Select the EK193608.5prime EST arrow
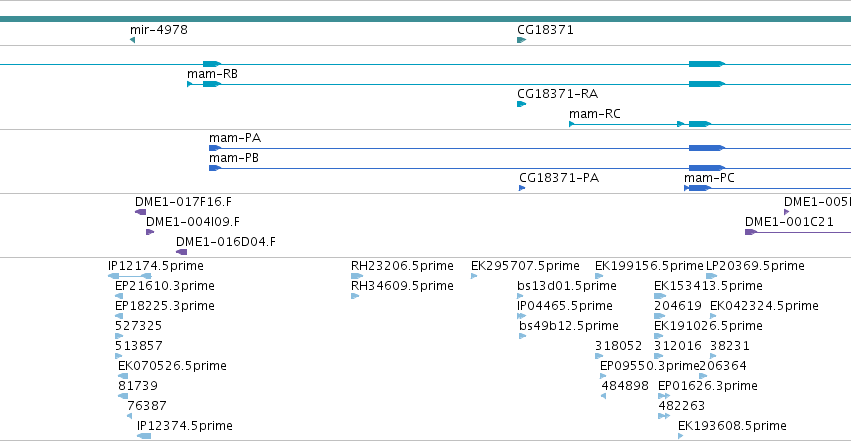Screen dimensions: 851x441 point(681,436)
